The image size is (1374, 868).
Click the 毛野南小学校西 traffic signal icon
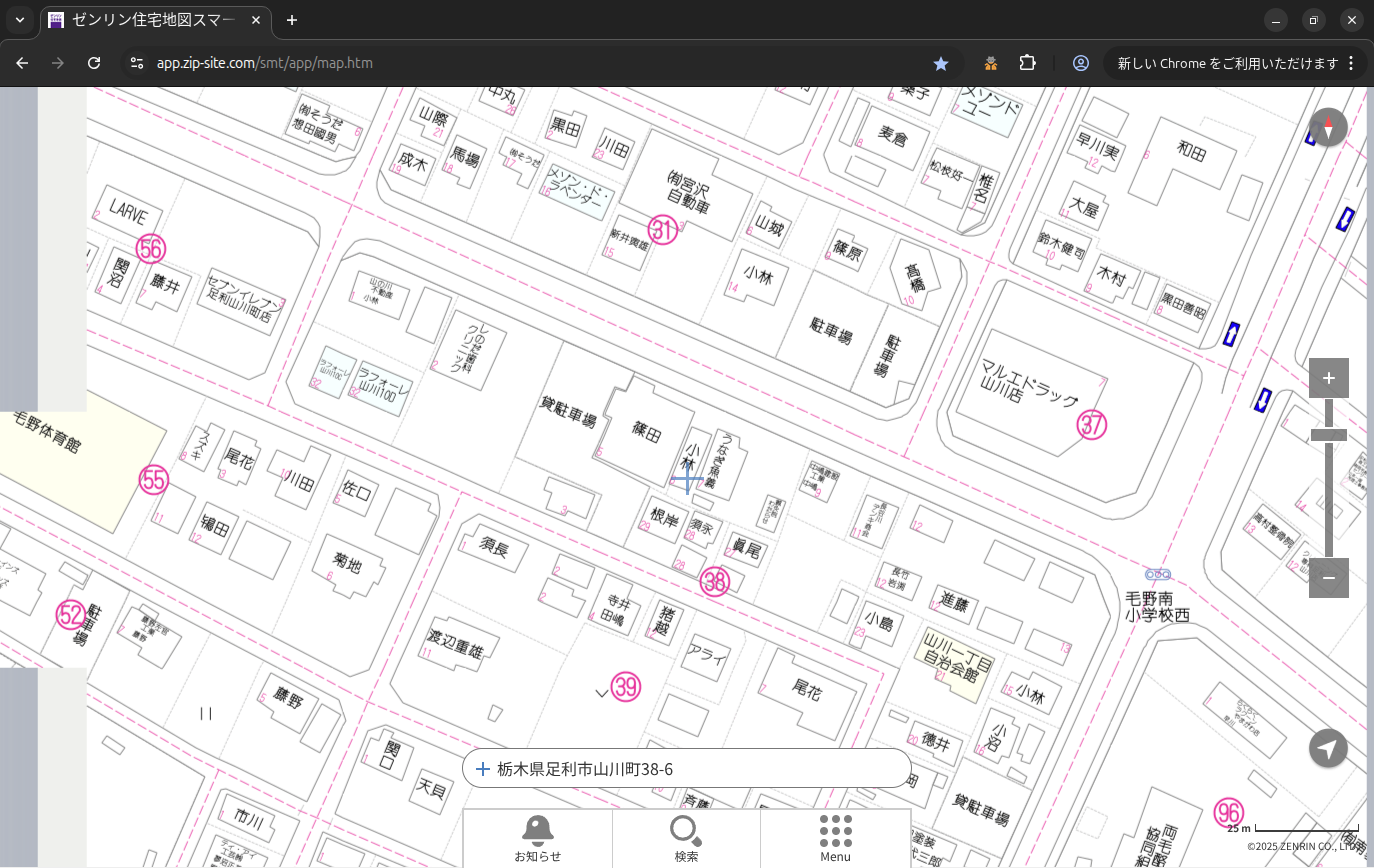pos(1158,574)
